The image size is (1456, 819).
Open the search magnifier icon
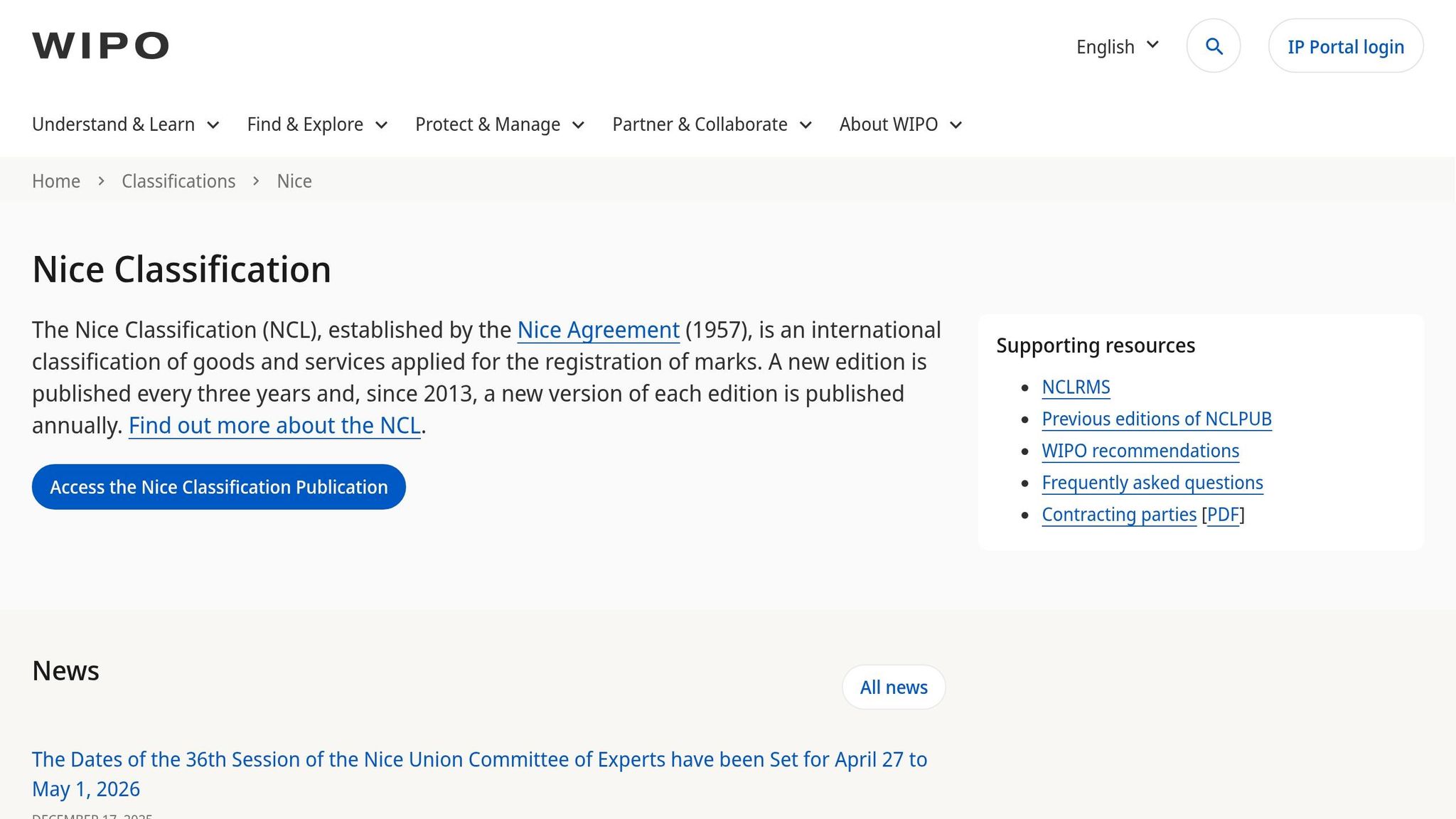click(1214, 45)
